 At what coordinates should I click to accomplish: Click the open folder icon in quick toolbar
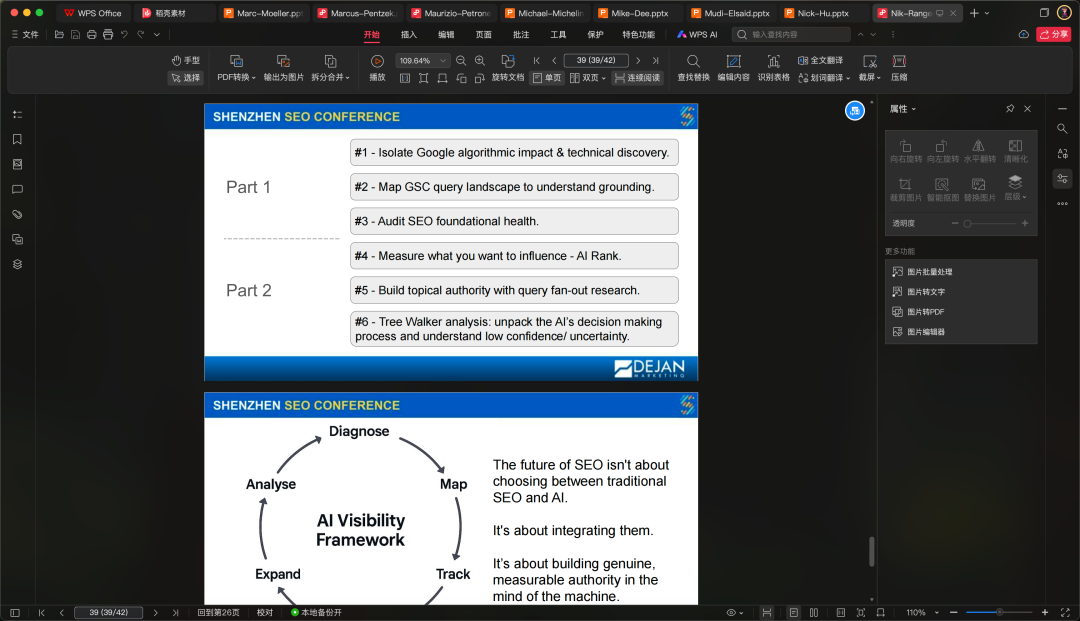(59, 34)
